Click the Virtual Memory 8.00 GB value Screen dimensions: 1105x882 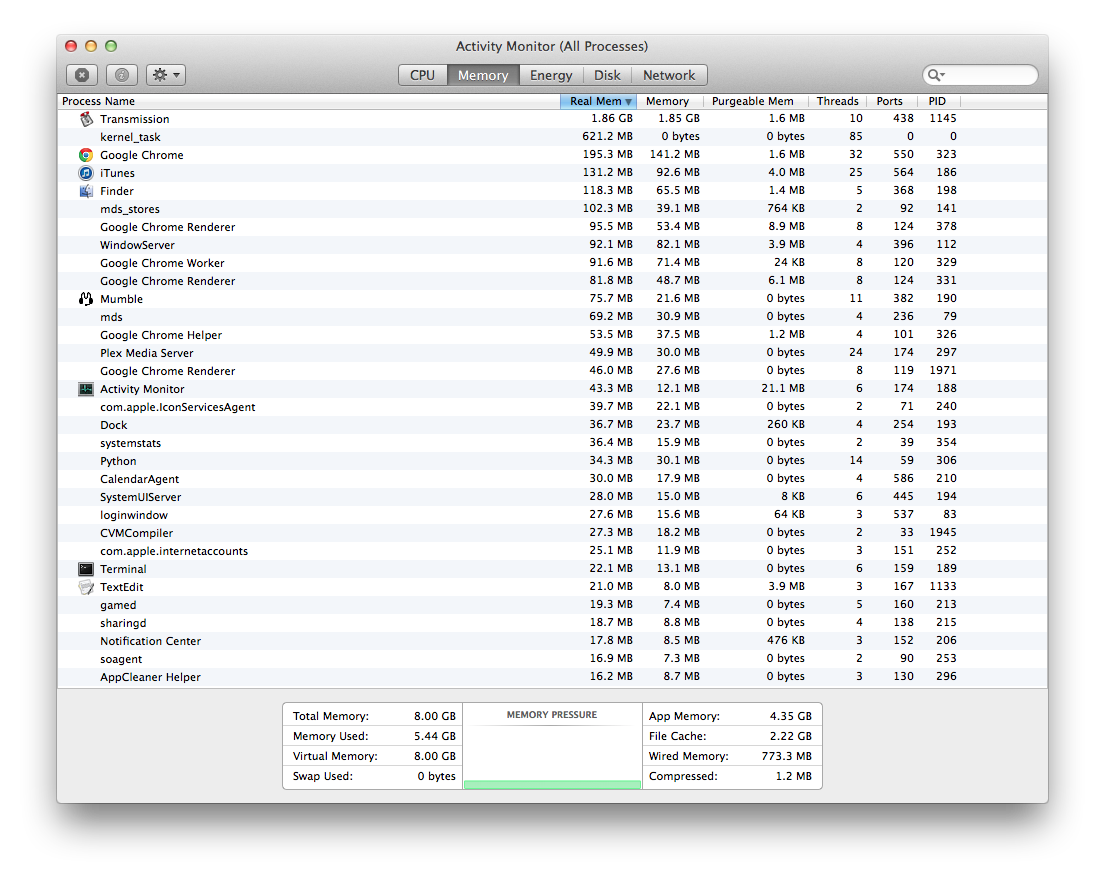(435, 756)
